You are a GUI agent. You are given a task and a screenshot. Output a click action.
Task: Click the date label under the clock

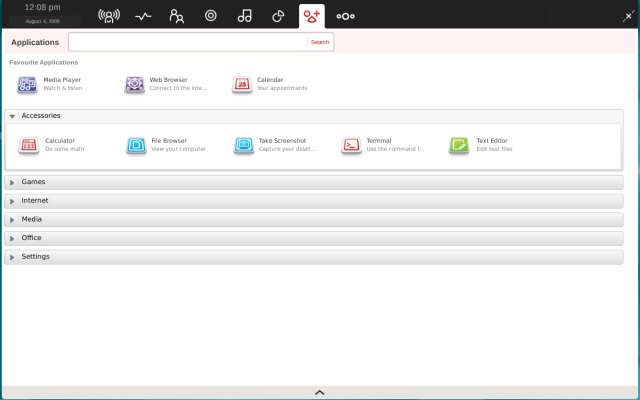[x=42, y=21]
